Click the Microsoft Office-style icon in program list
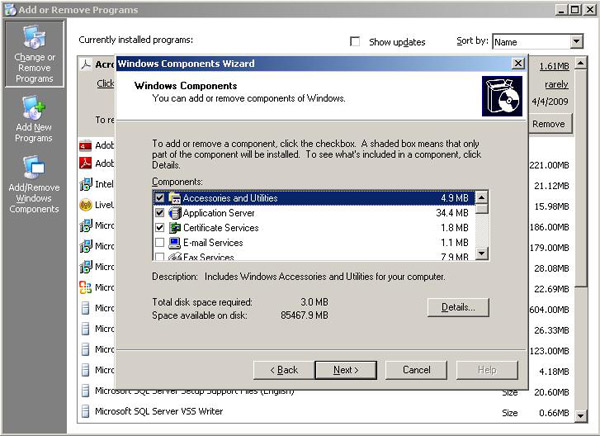 coord(86,287)
